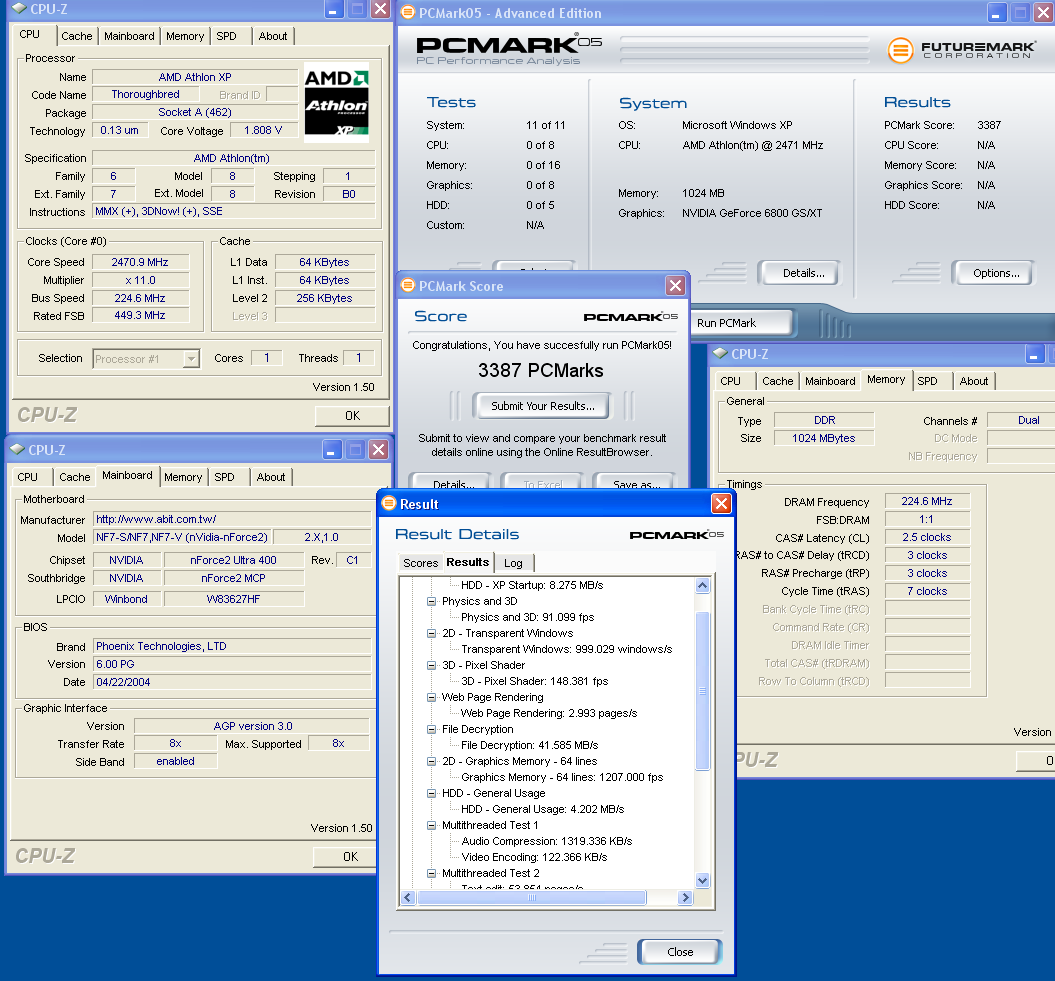Open SPD tab in bottom-left CPU-Z window
The height and width of the screenshot is (981, 1055).
tap(225, 477)
